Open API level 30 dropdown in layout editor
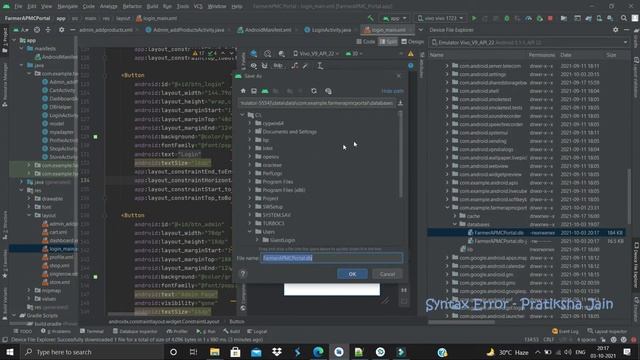640x360 pixels. tap(354, 53)
